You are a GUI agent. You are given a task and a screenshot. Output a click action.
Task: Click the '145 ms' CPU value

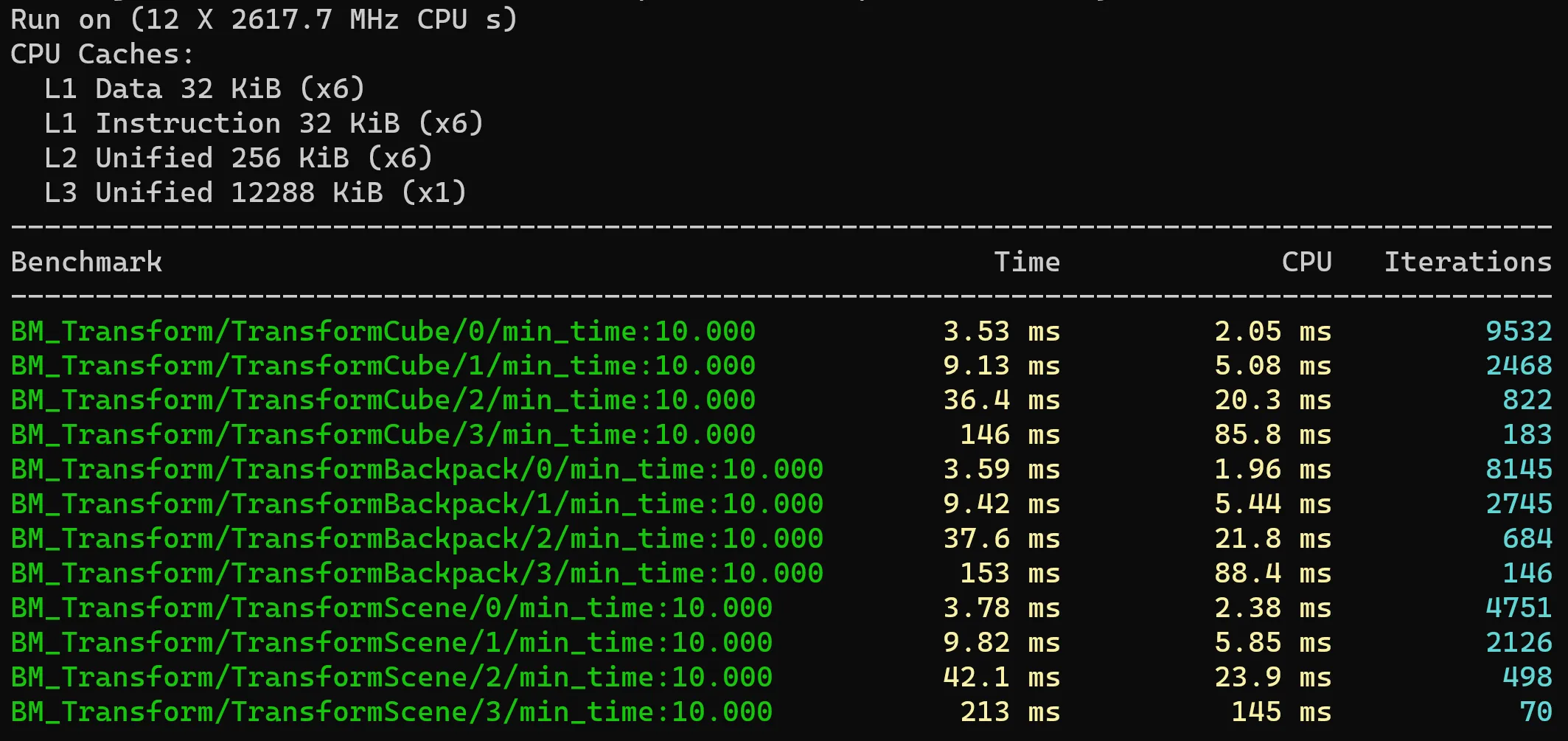coord(1281,712)
